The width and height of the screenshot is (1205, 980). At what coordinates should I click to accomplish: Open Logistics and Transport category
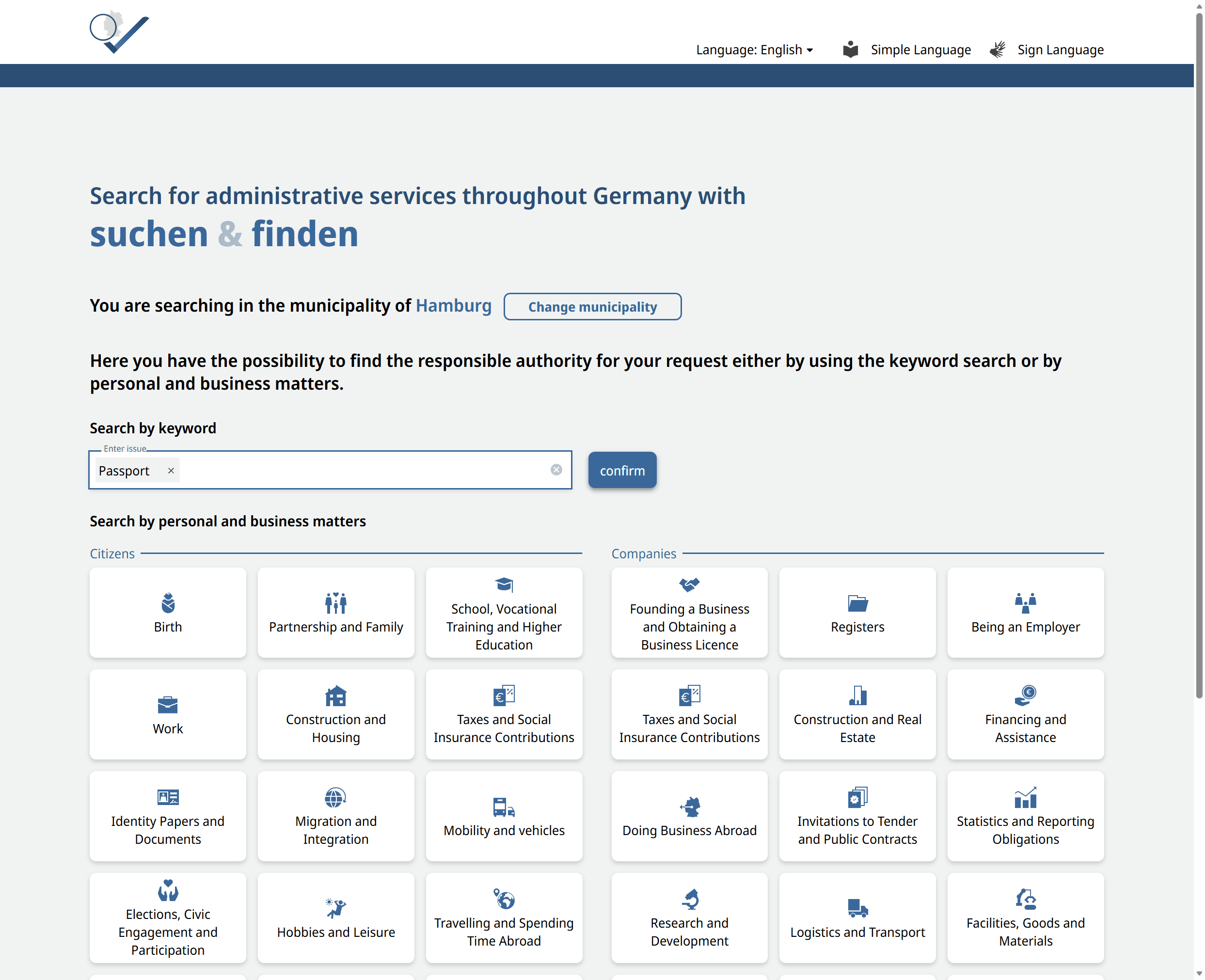point(856,918)
